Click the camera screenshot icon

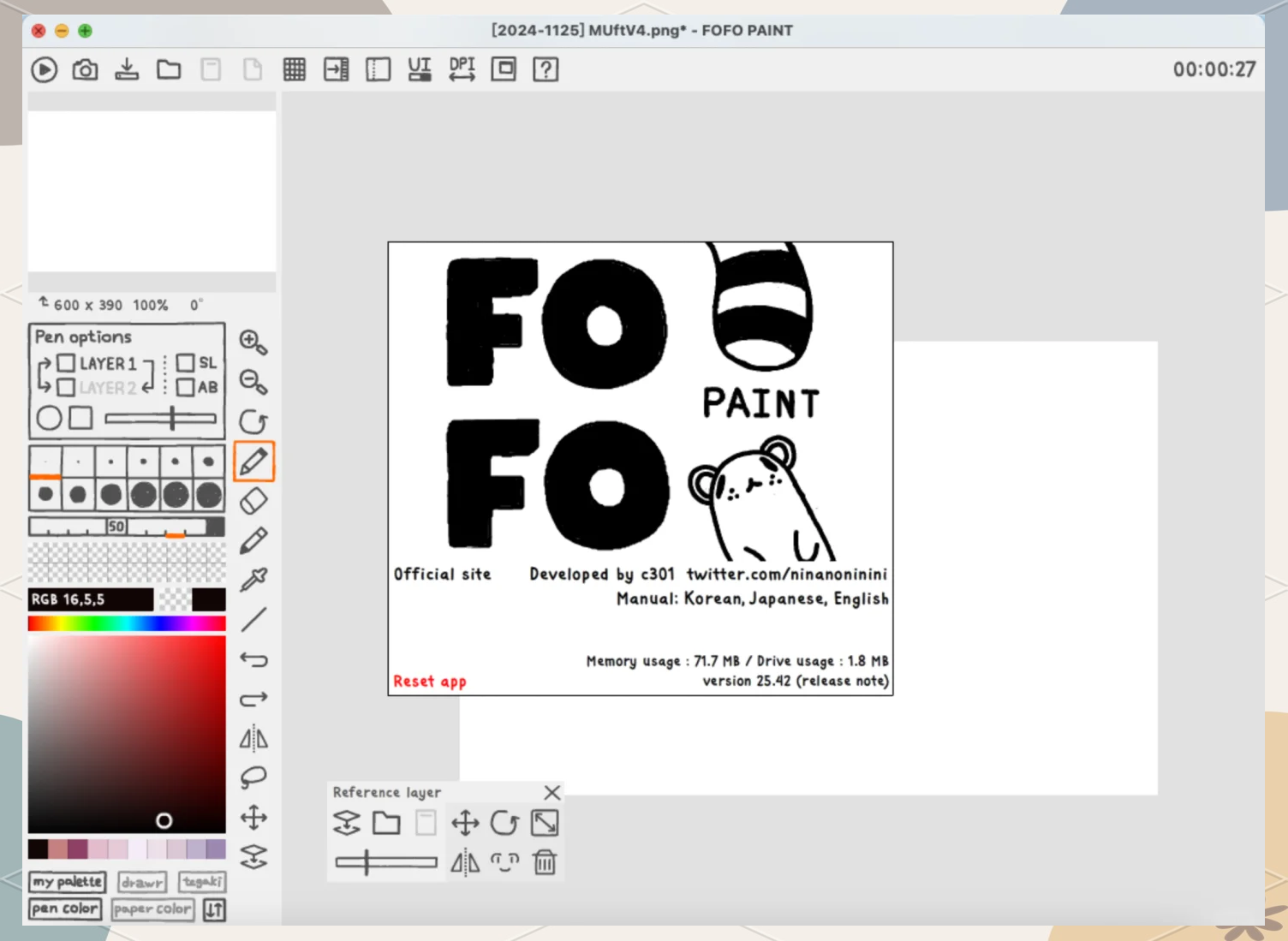click(x=85, y=69)
